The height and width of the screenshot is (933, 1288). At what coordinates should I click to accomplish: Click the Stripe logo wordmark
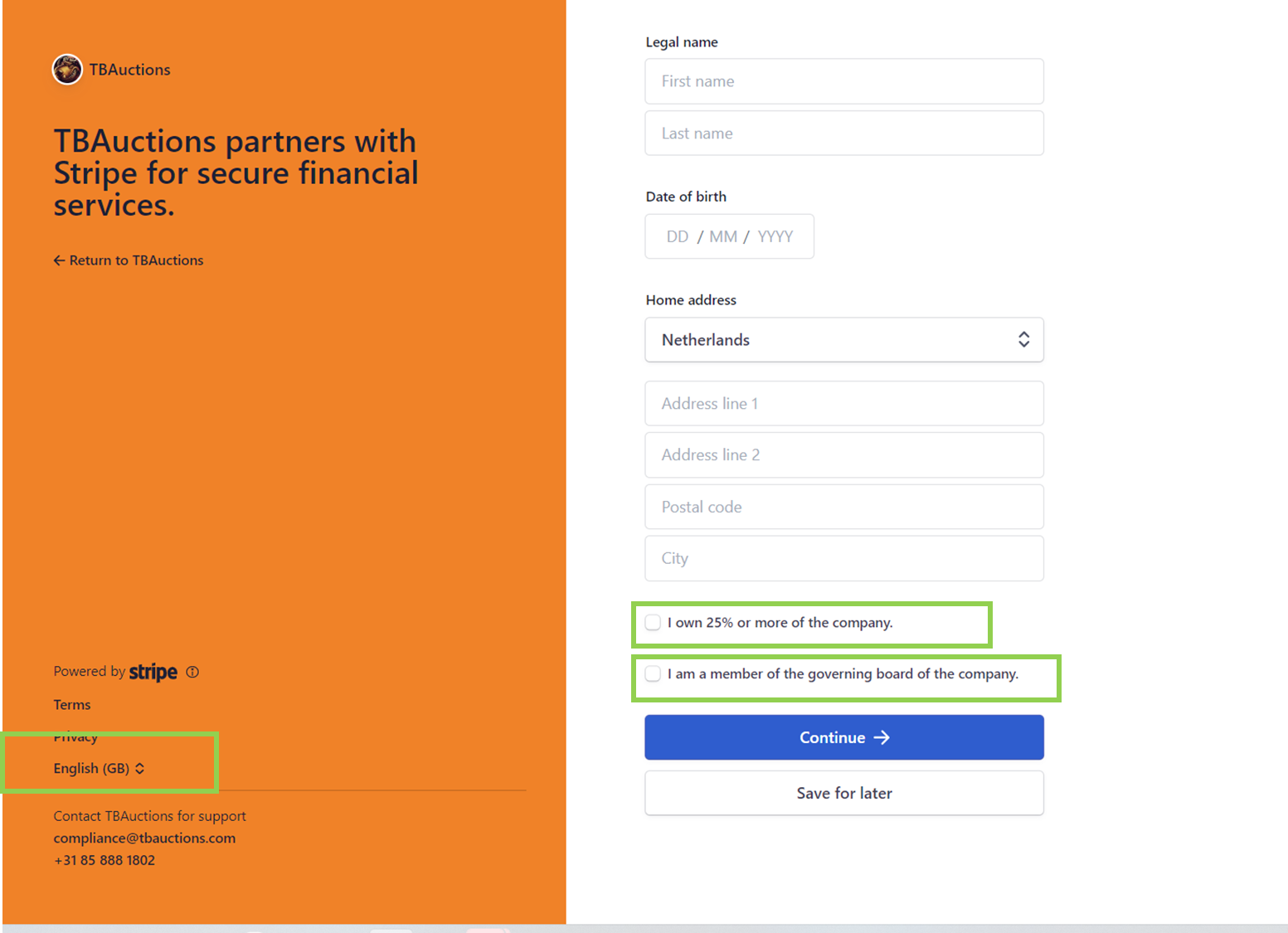153,672
